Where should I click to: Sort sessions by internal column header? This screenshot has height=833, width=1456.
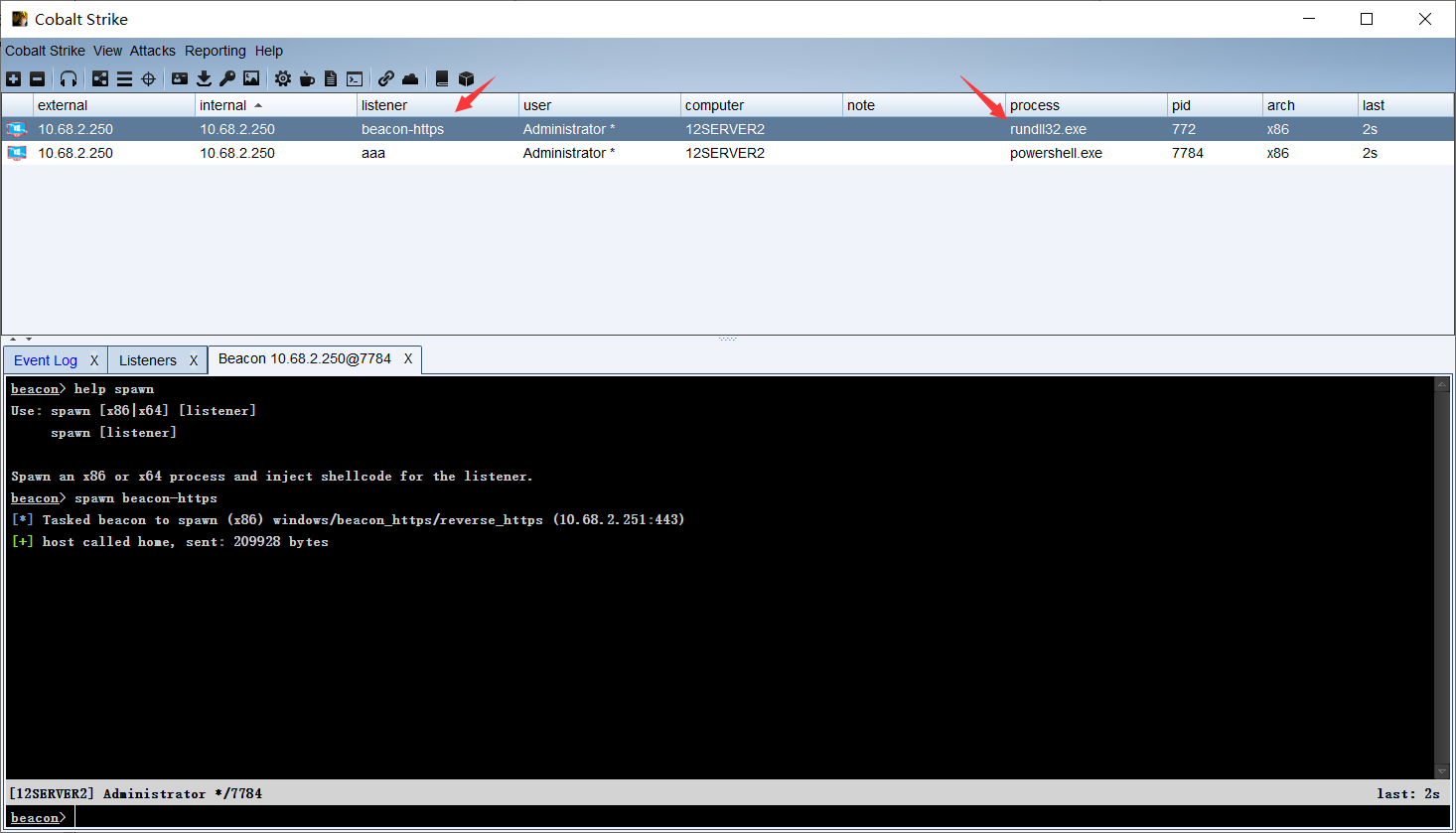coord(276,105)
